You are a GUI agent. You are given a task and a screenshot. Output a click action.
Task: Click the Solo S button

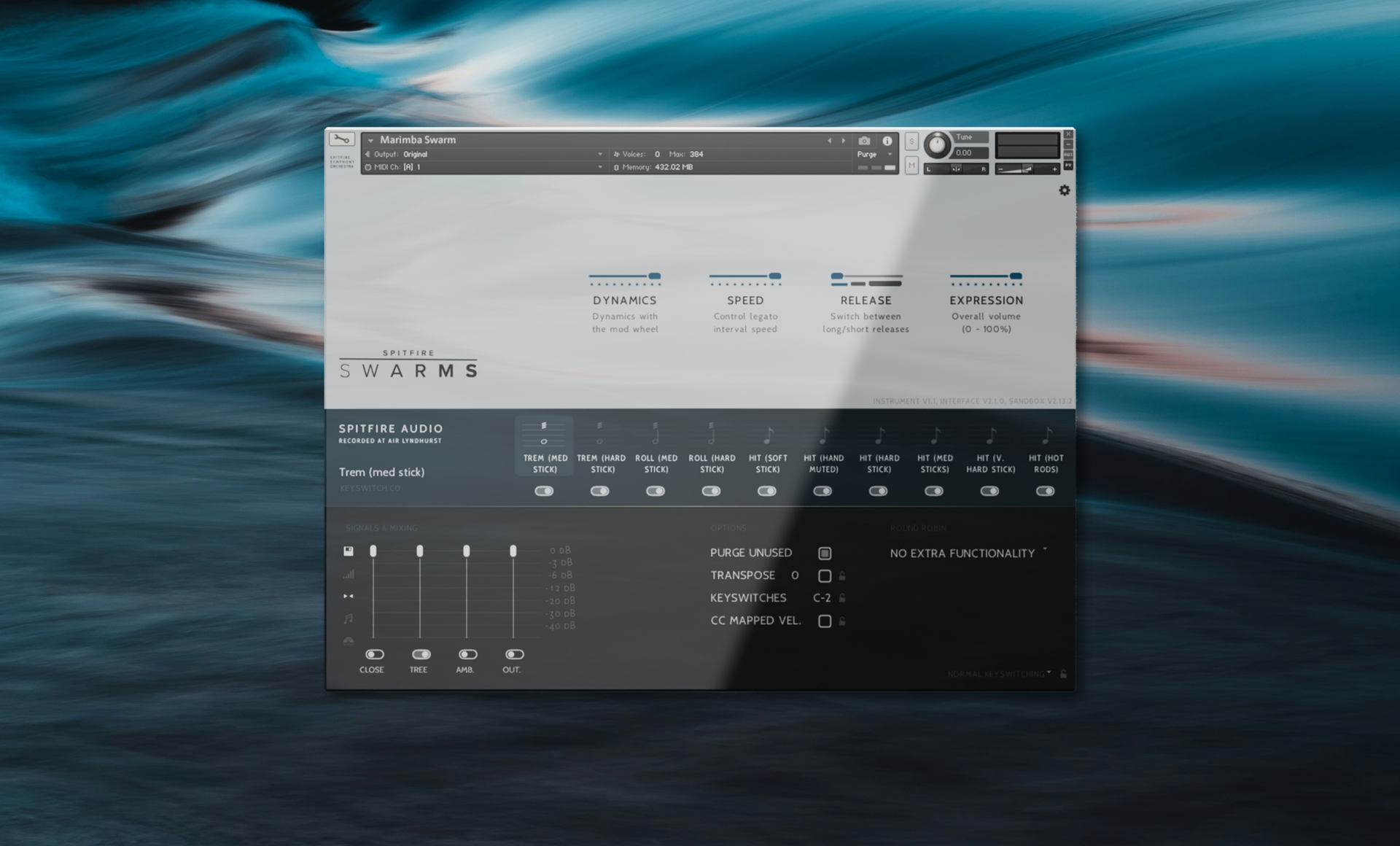click(911, 141)
